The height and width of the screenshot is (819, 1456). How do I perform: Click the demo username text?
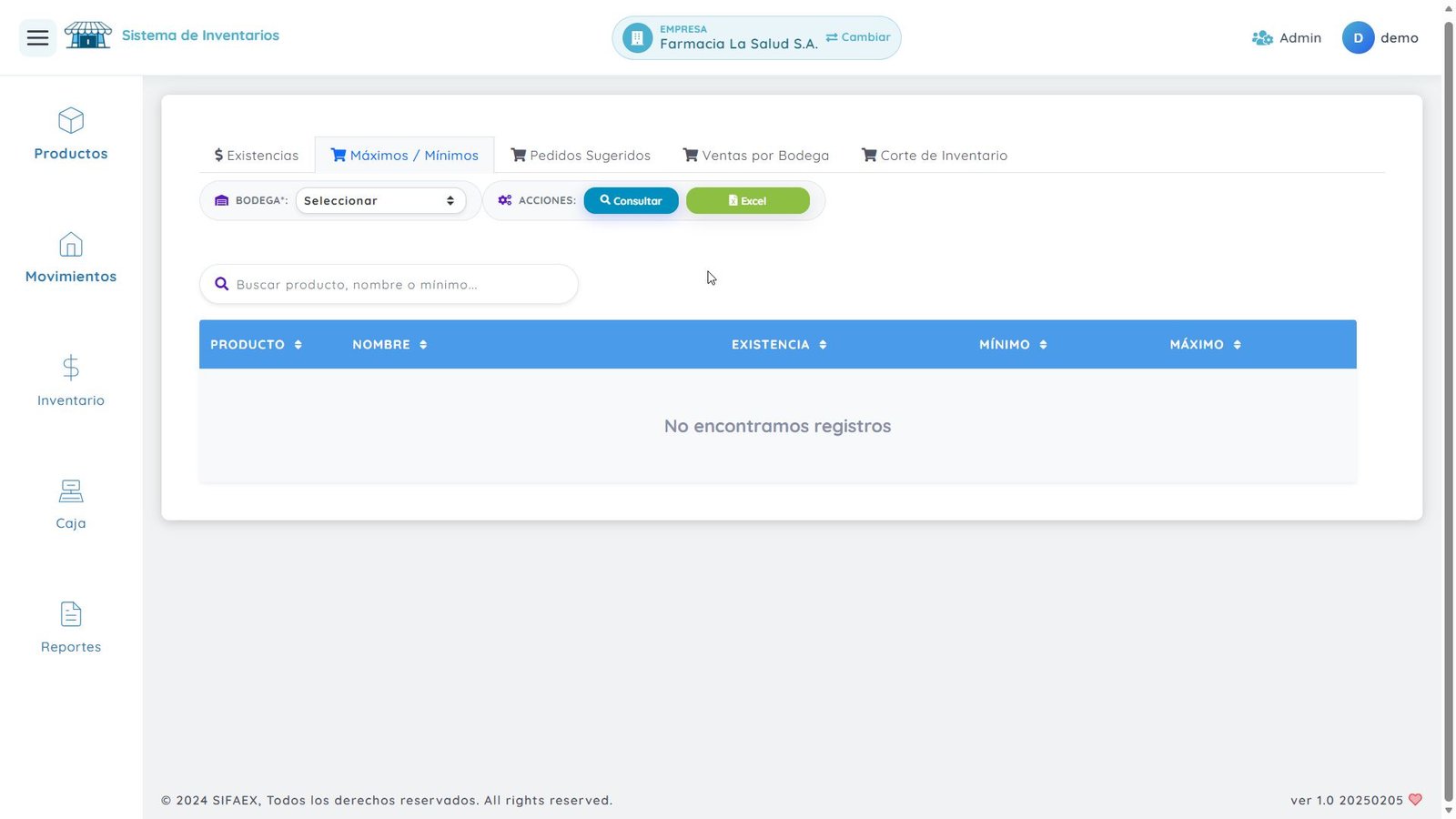pos(1399,38)
